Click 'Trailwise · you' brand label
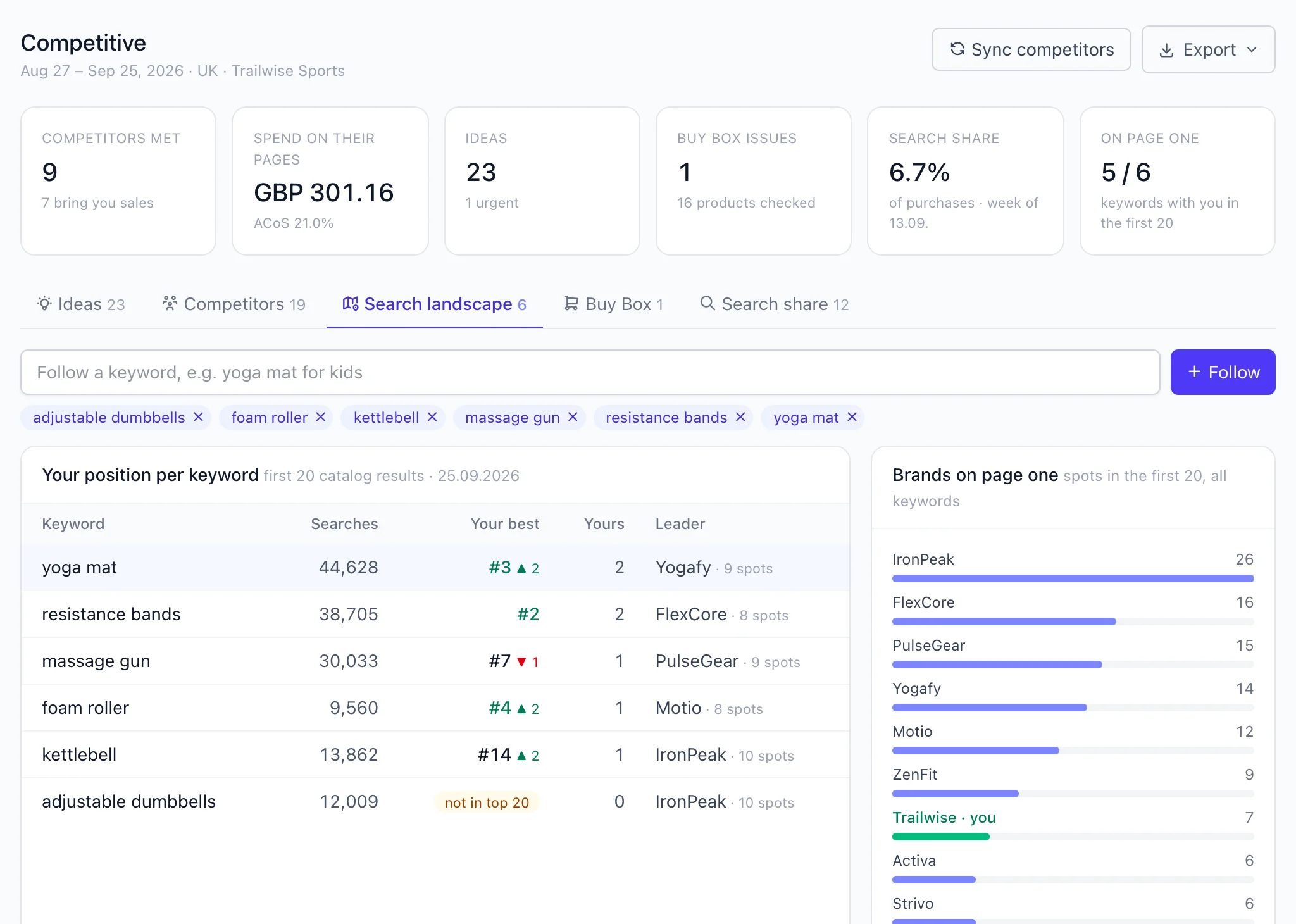 point(944,818)
